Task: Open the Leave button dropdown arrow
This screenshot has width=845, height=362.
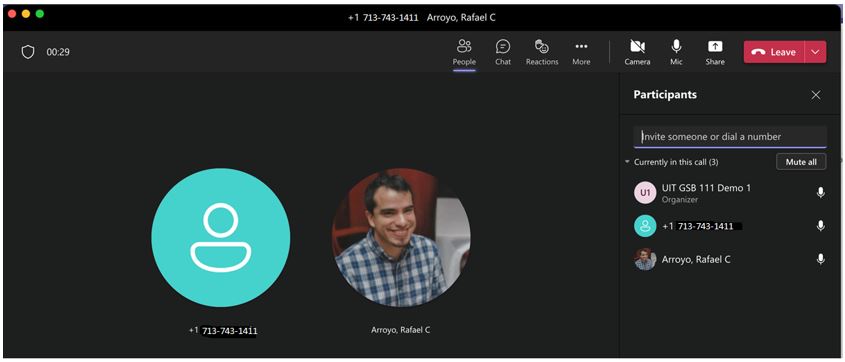Action: tap(815, 52)
